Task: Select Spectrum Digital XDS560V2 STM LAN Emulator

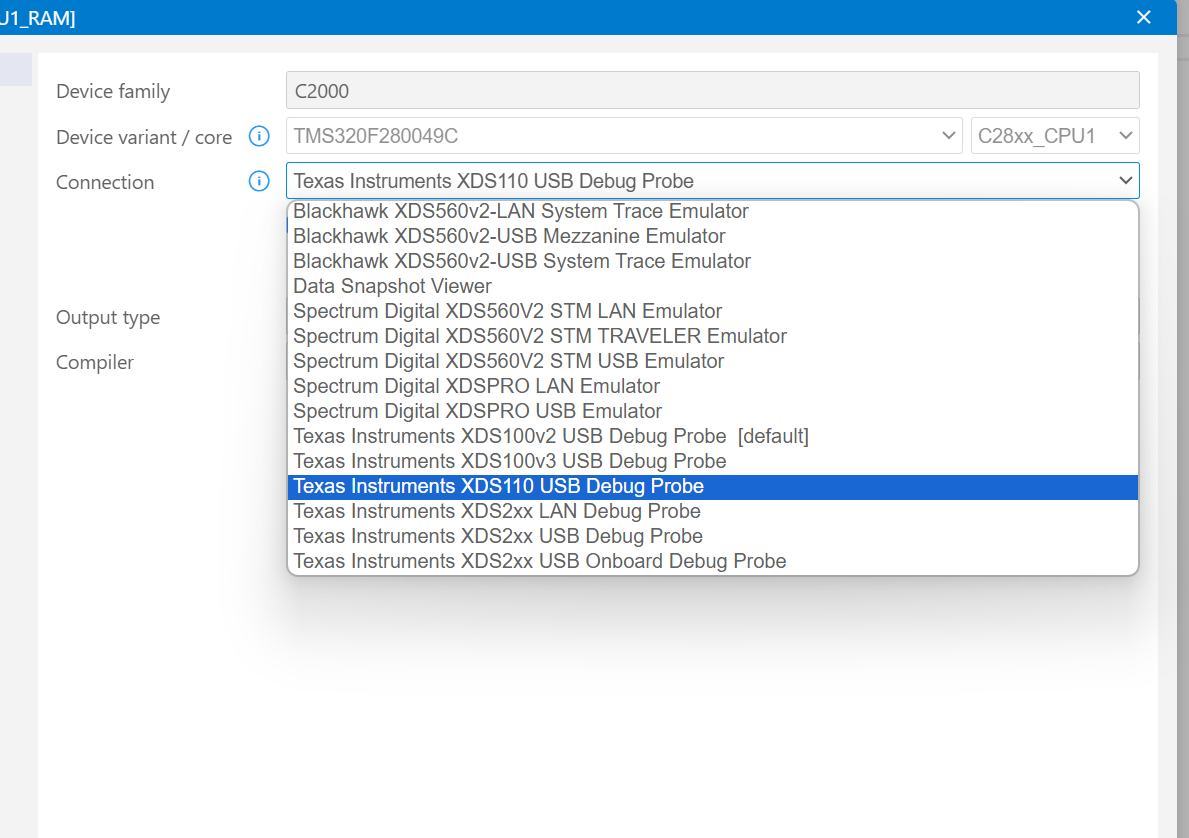Action: [x=712, y=311]
